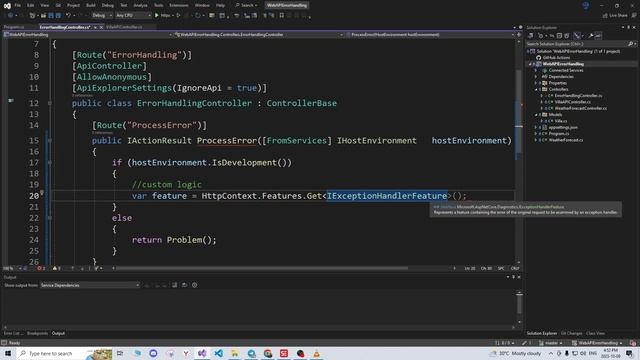Click the Properties wrench icon in Solution Explorer
Screen dimensions: 640x360
590,36
